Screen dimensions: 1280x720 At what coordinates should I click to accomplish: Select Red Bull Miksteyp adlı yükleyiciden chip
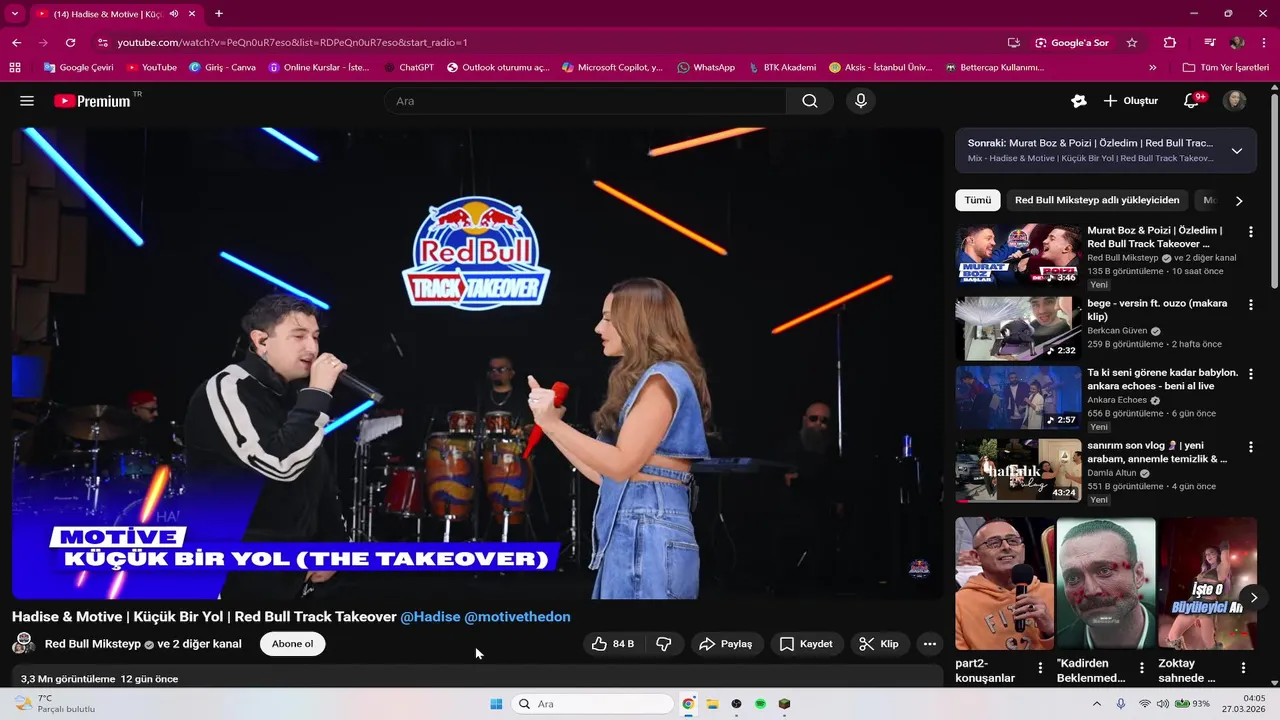click(1097, 200)
